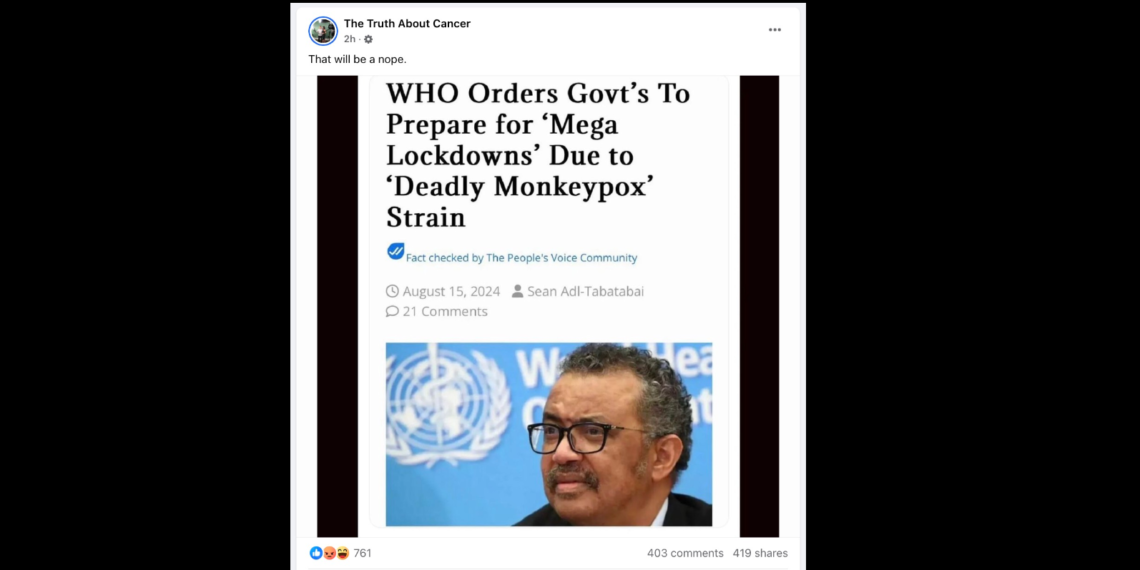The height and width of the screenshot is (570, 1140).
Task: Click the 2h post timestamp
Action: point(350,39)
